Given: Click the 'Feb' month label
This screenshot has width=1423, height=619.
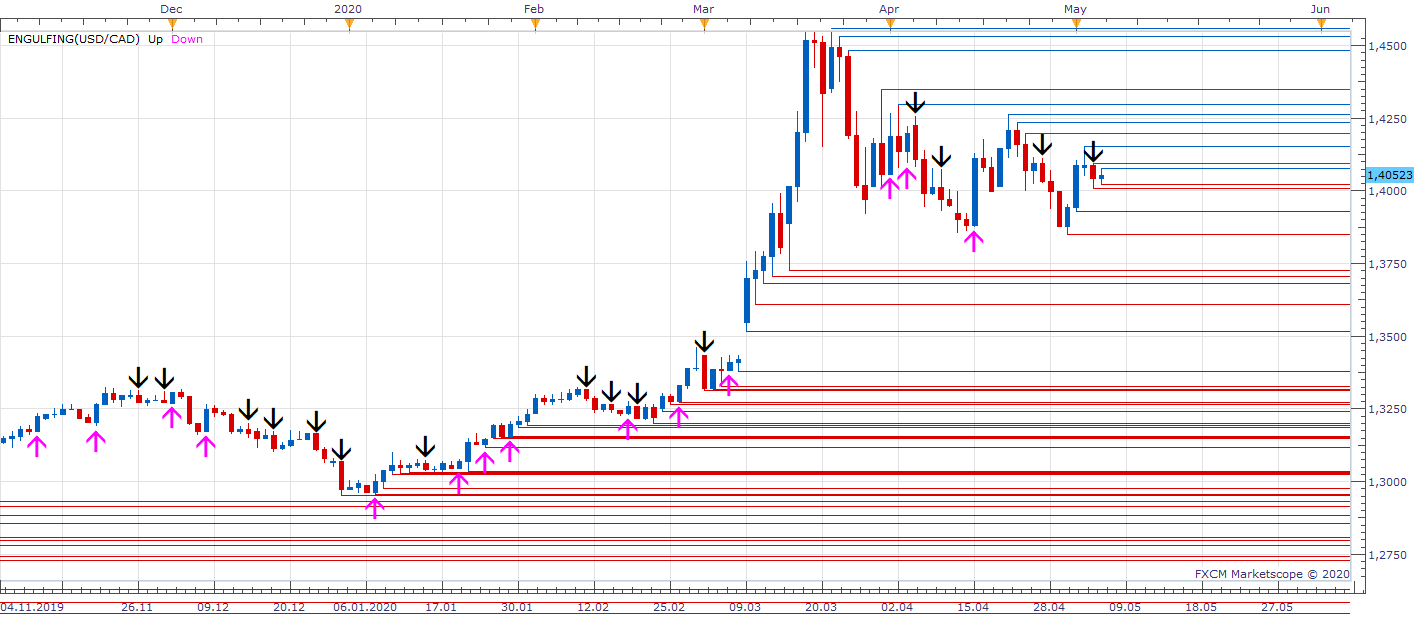Looking at the screenshot, I should click(x=534, y=9).
